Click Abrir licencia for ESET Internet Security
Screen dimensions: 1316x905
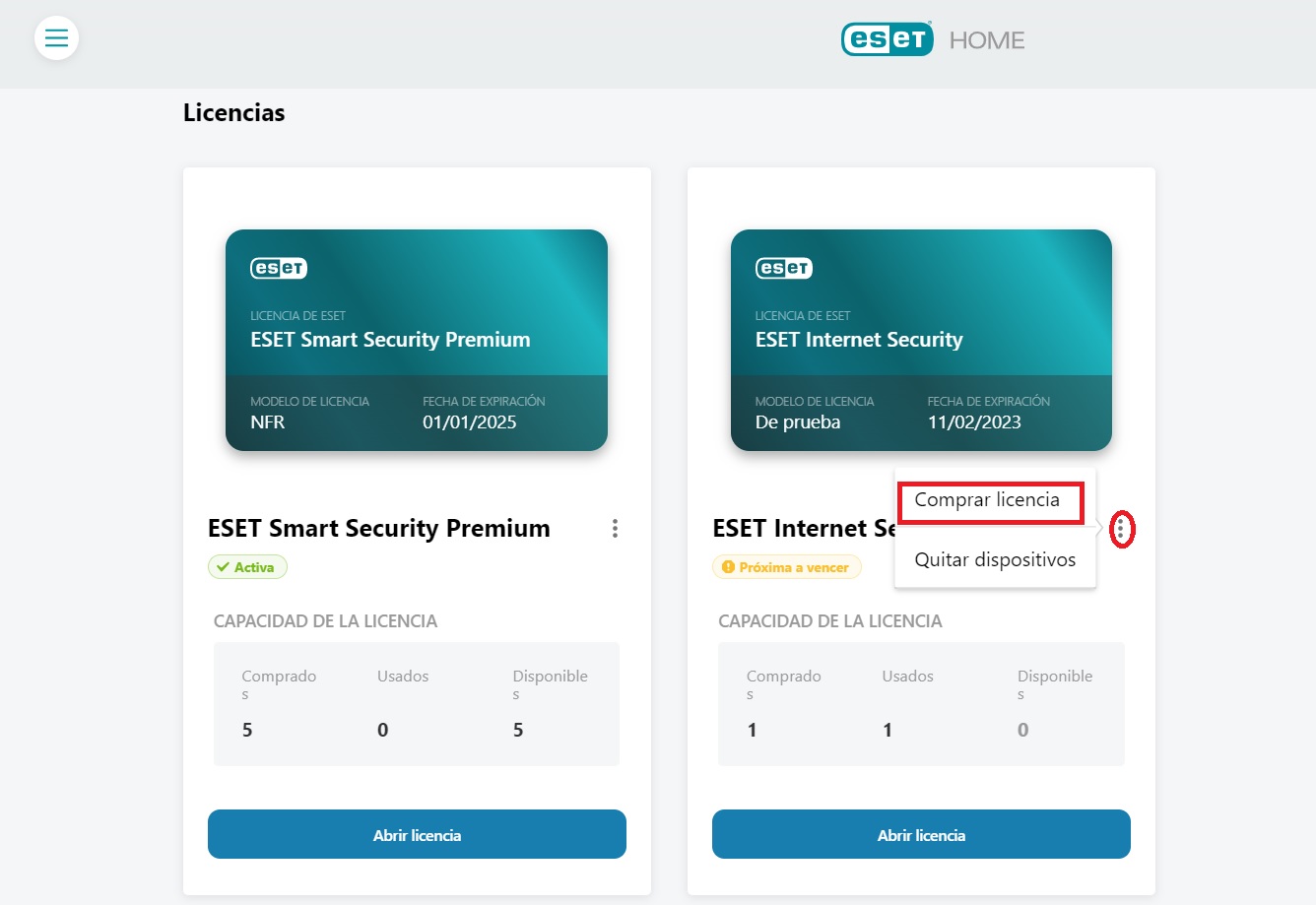point(920,833)
